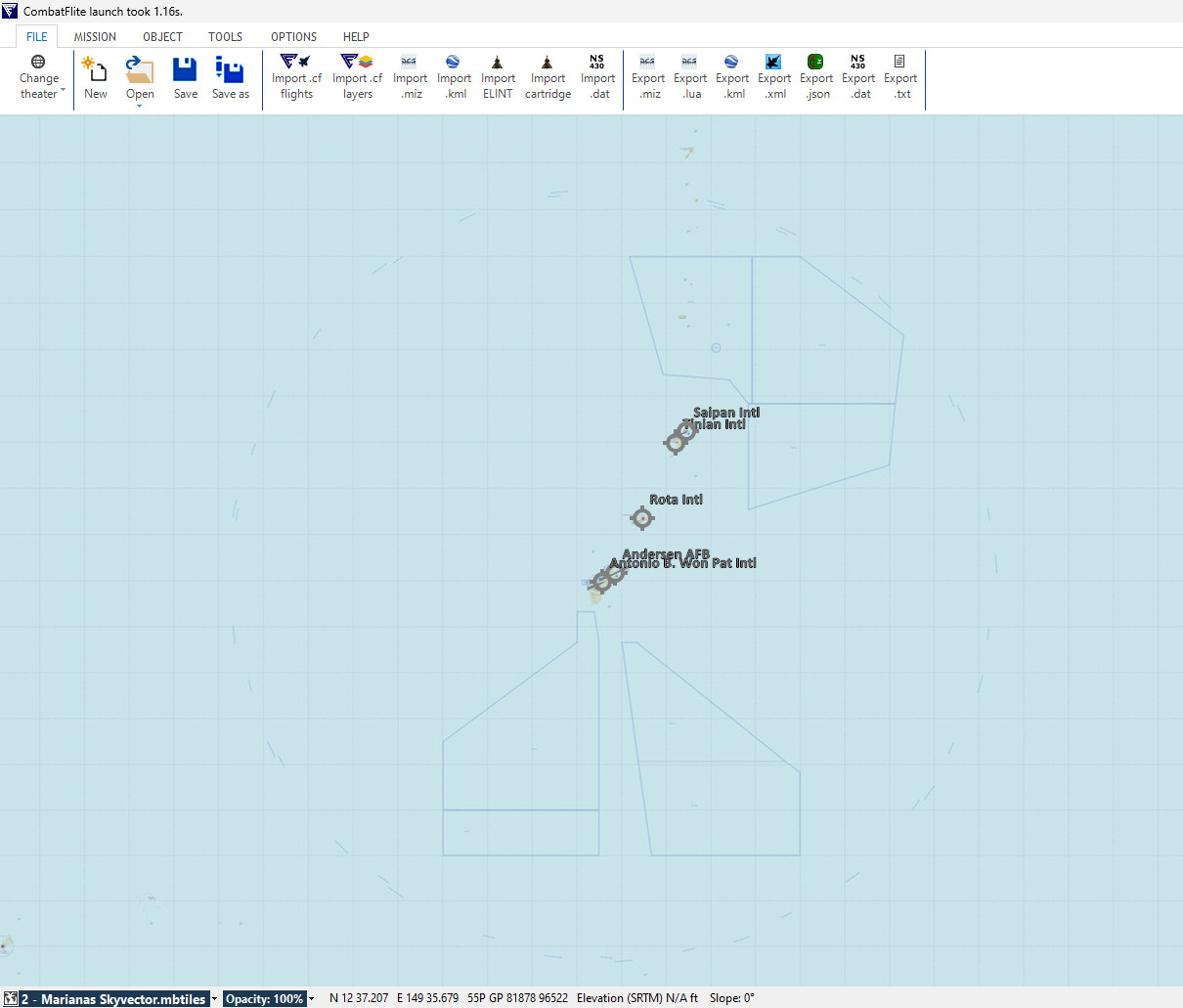The width and height of the screenshot is (1183, 1008).
Task: Select the Rota Intl airport marker
Action: 641,518
